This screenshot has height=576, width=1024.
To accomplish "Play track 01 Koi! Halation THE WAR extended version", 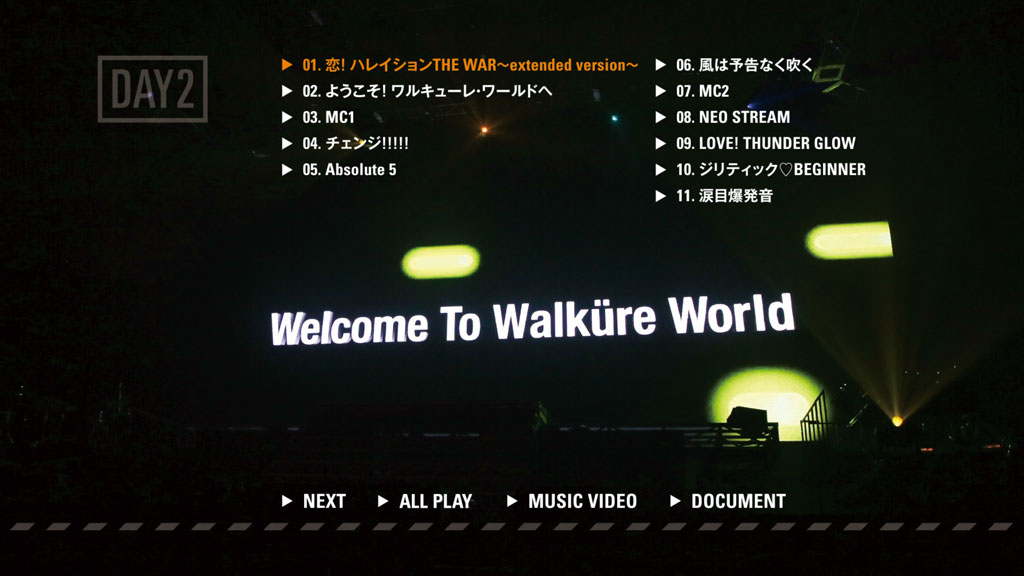I will click(469, 65).
